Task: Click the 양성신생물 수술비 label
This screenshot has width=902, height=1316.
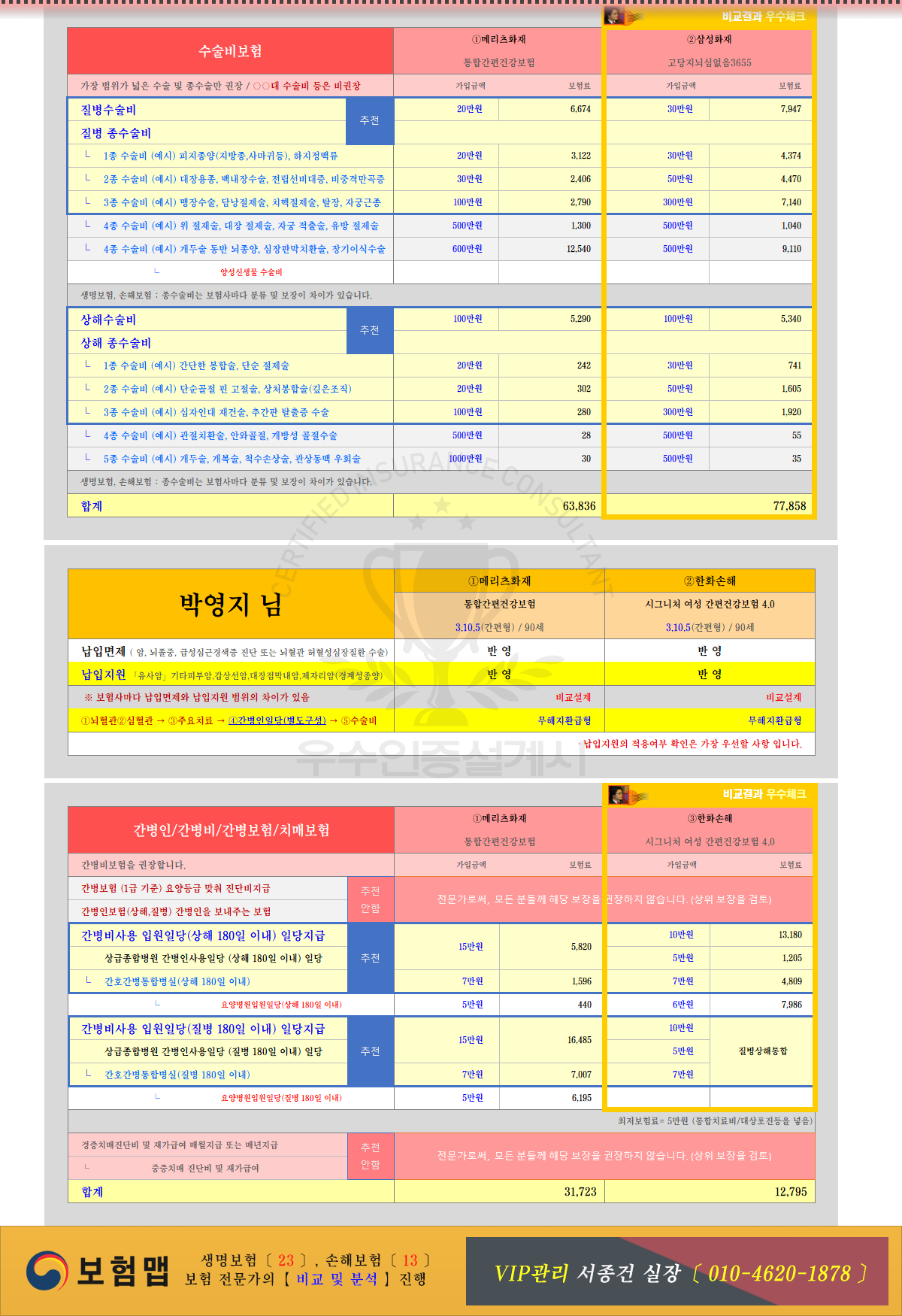Action: (251, 272)
